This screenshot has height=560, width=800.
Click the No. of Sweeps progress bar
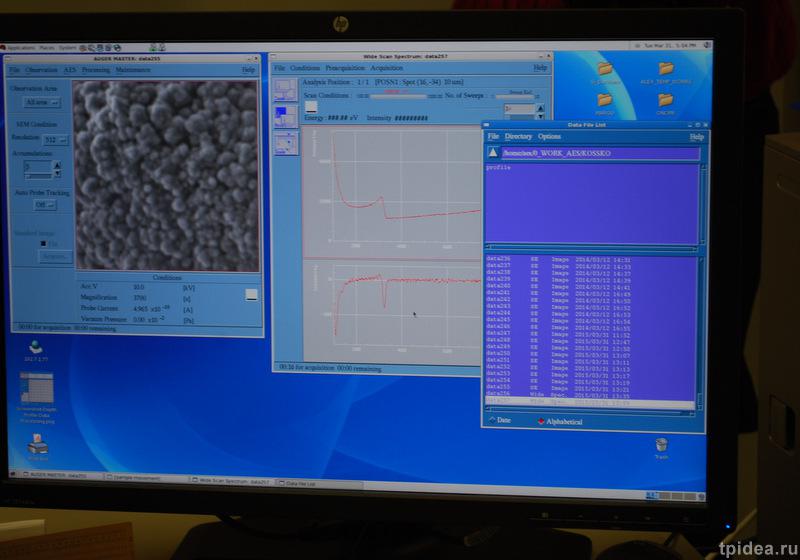tap(515, 96)
